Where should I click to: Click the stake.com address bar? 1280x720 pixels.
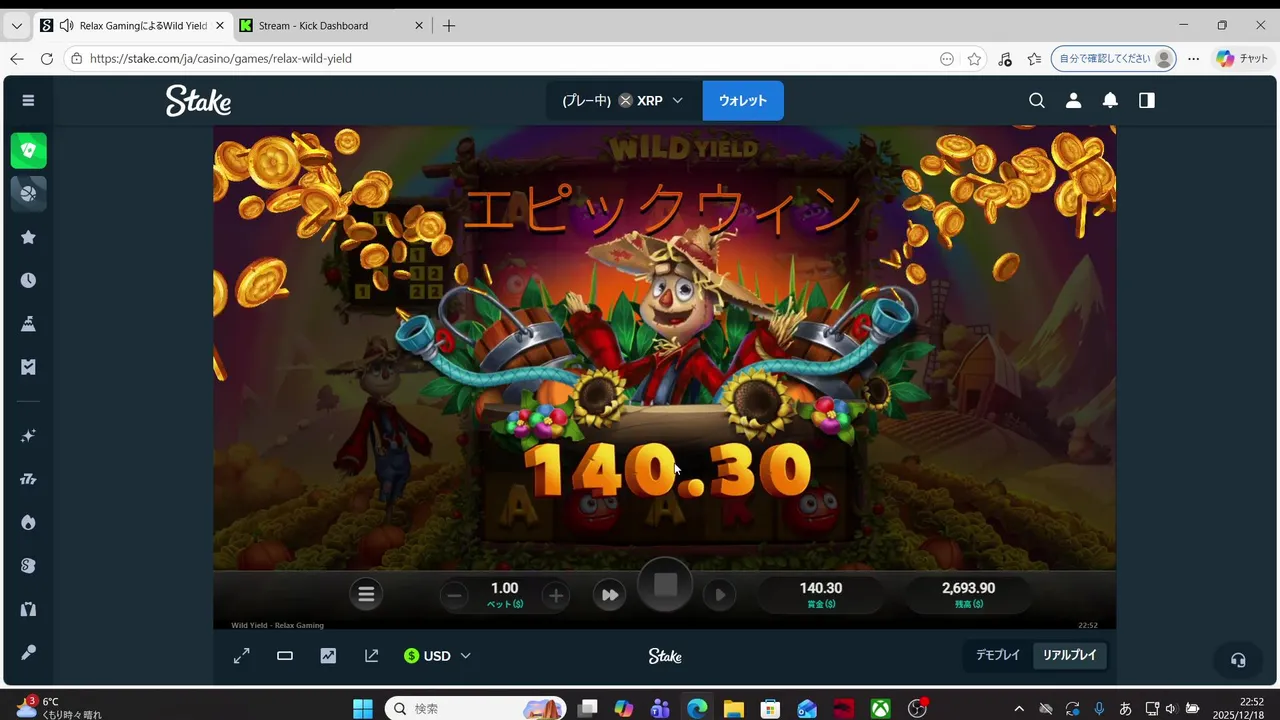pyautogui.click(x=510, y=59)
